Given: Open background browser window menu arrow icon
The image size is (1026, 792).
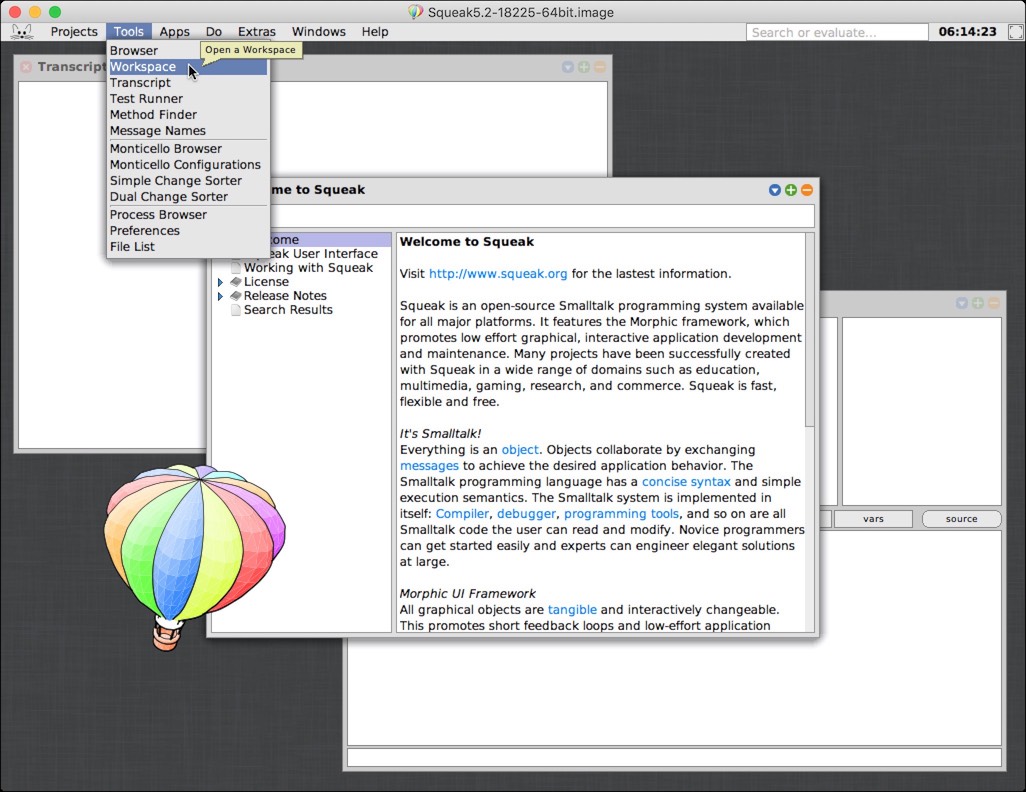Looking at the screenshot, I should 962,303.
